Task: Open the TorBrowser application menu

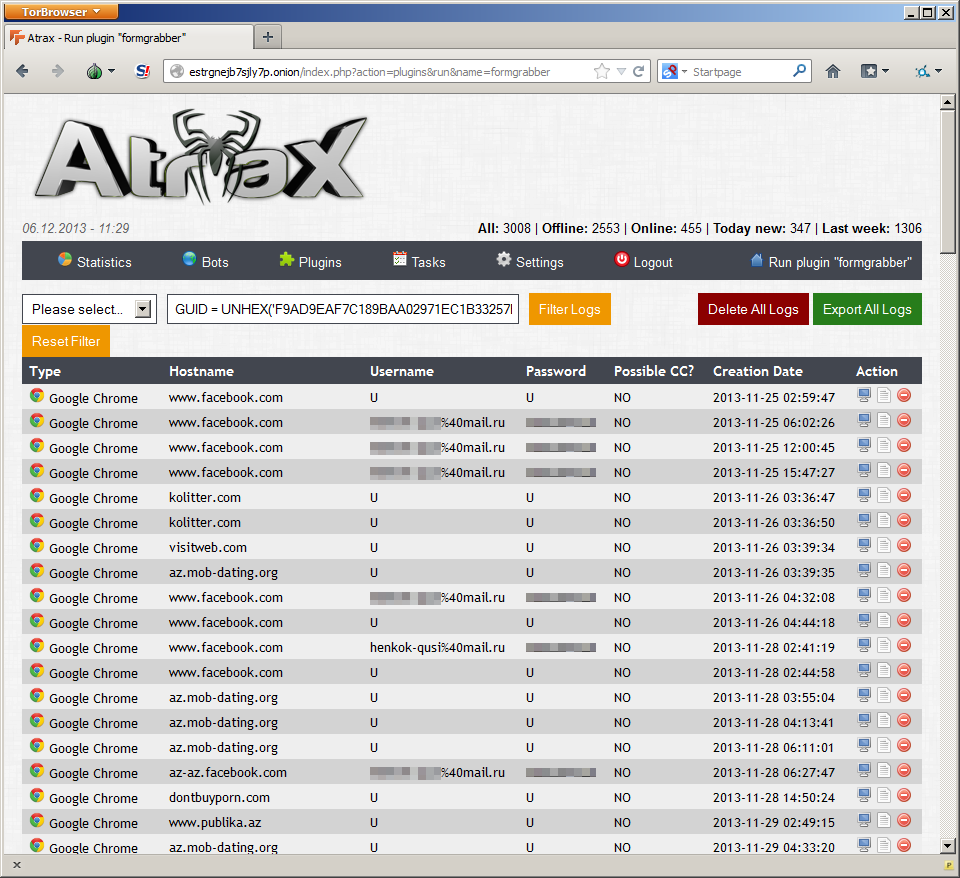Action: (x=61, y=12)
